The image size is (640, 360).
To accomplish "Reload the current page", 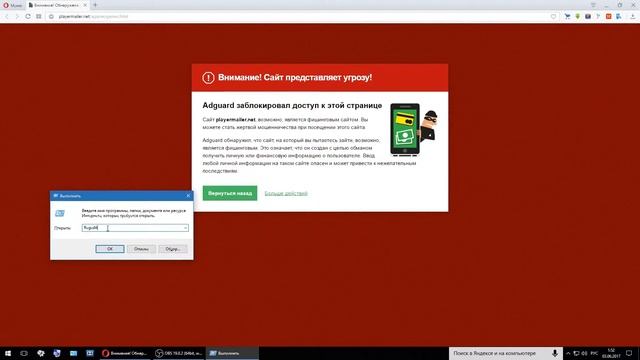I will 28,16.
